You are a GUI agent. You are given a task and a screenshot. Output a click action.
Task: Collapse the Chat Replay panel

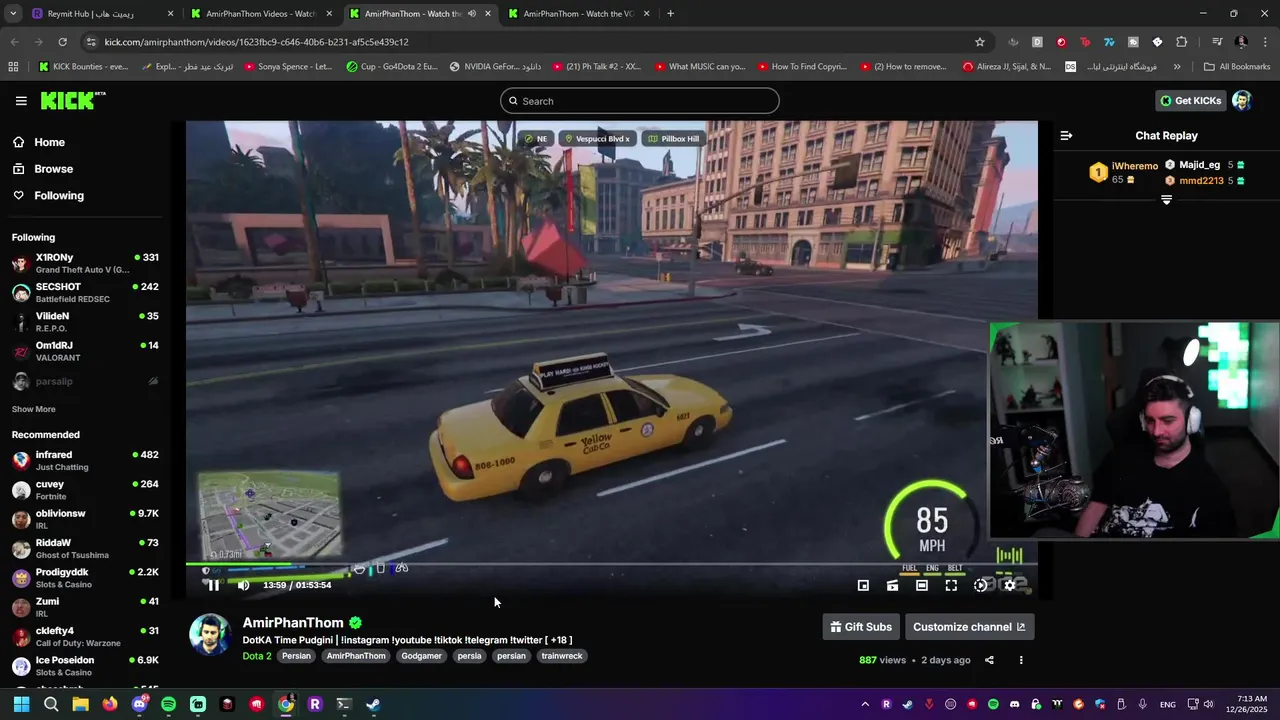pos(1066,135)
